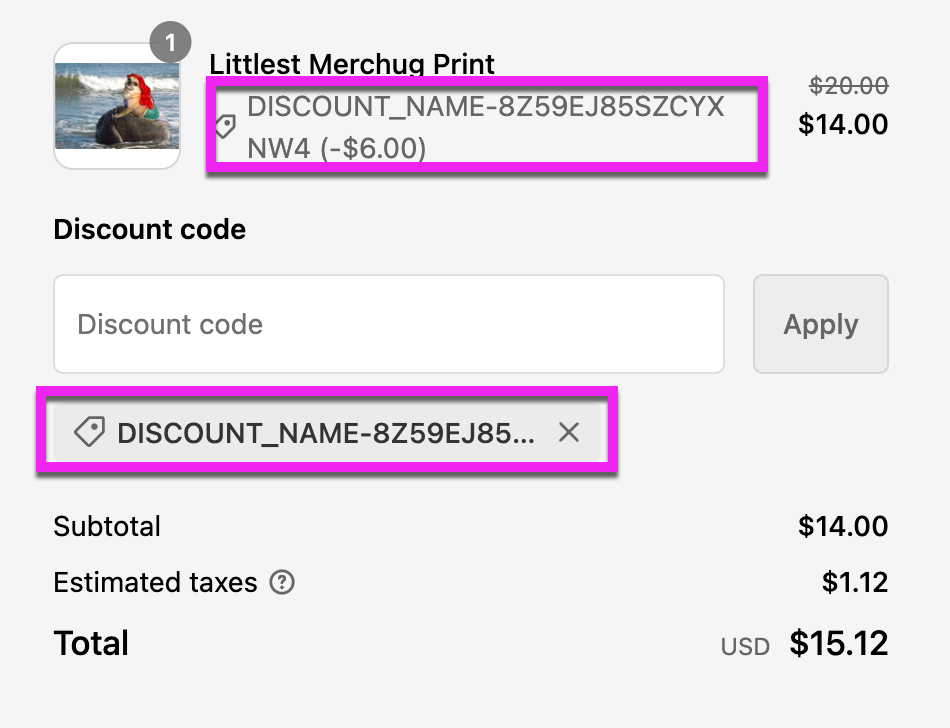Open the Estimated taxes help question mark
Image resolution: width=950 pixels, height=728 pixels.
pyautogui.click(x=283, y=582)
